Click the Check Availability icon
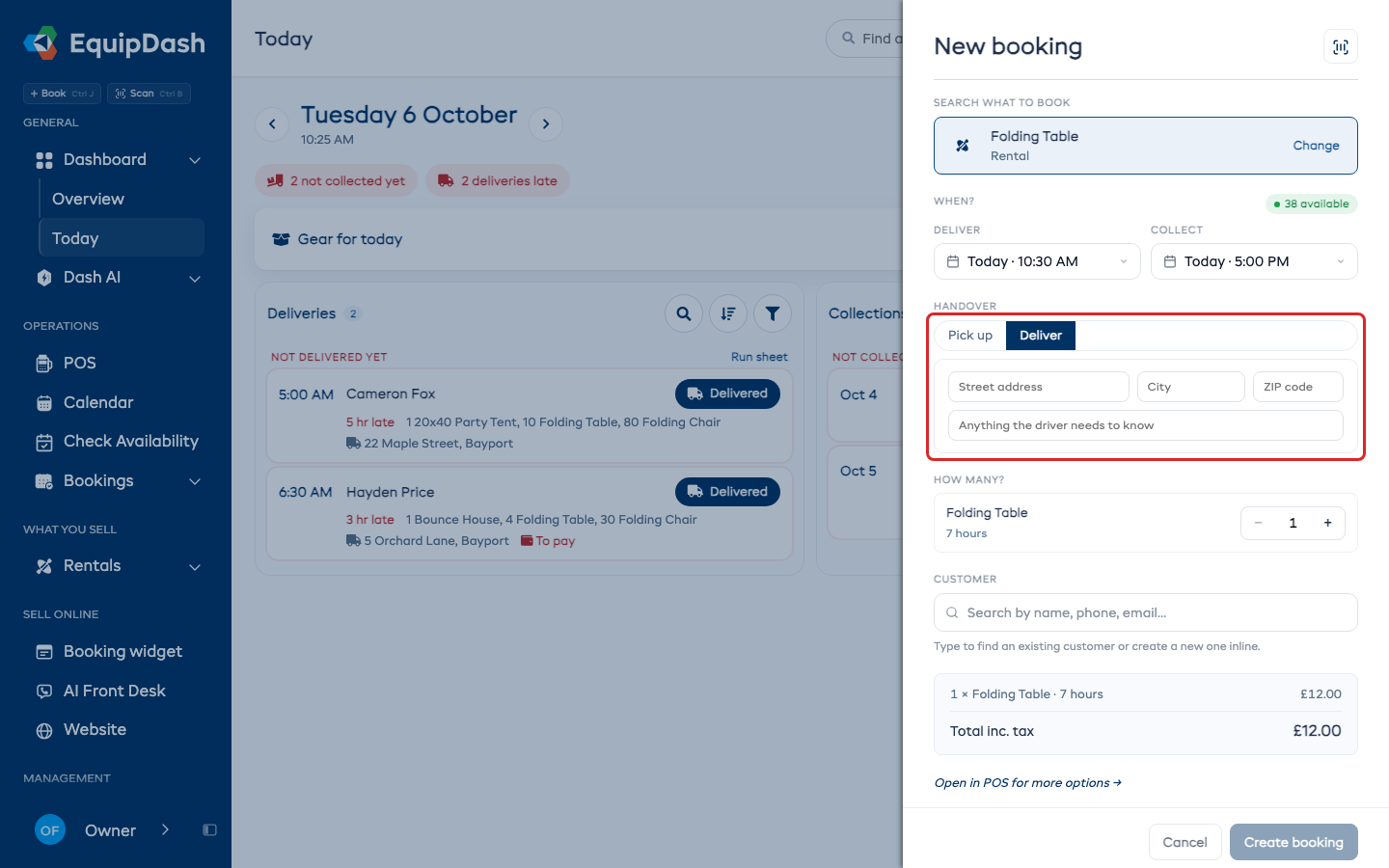Screen dimensions: 1389x868 tap(44, 442)
